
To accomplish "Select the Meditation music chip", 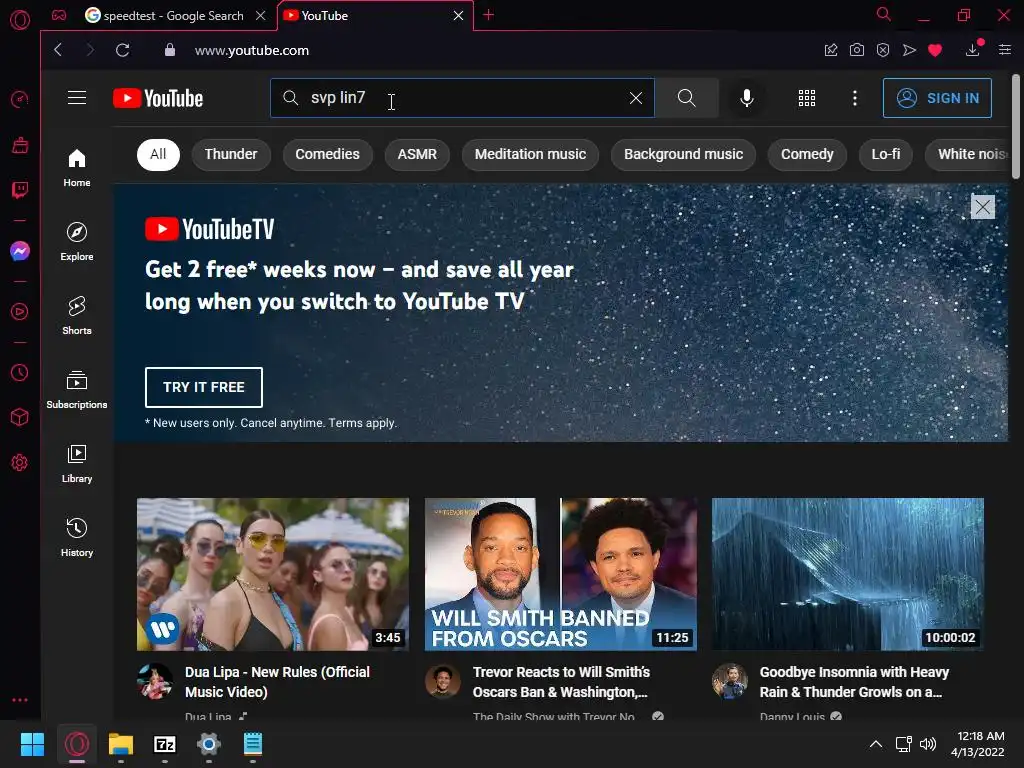I will tap(530, 154).
